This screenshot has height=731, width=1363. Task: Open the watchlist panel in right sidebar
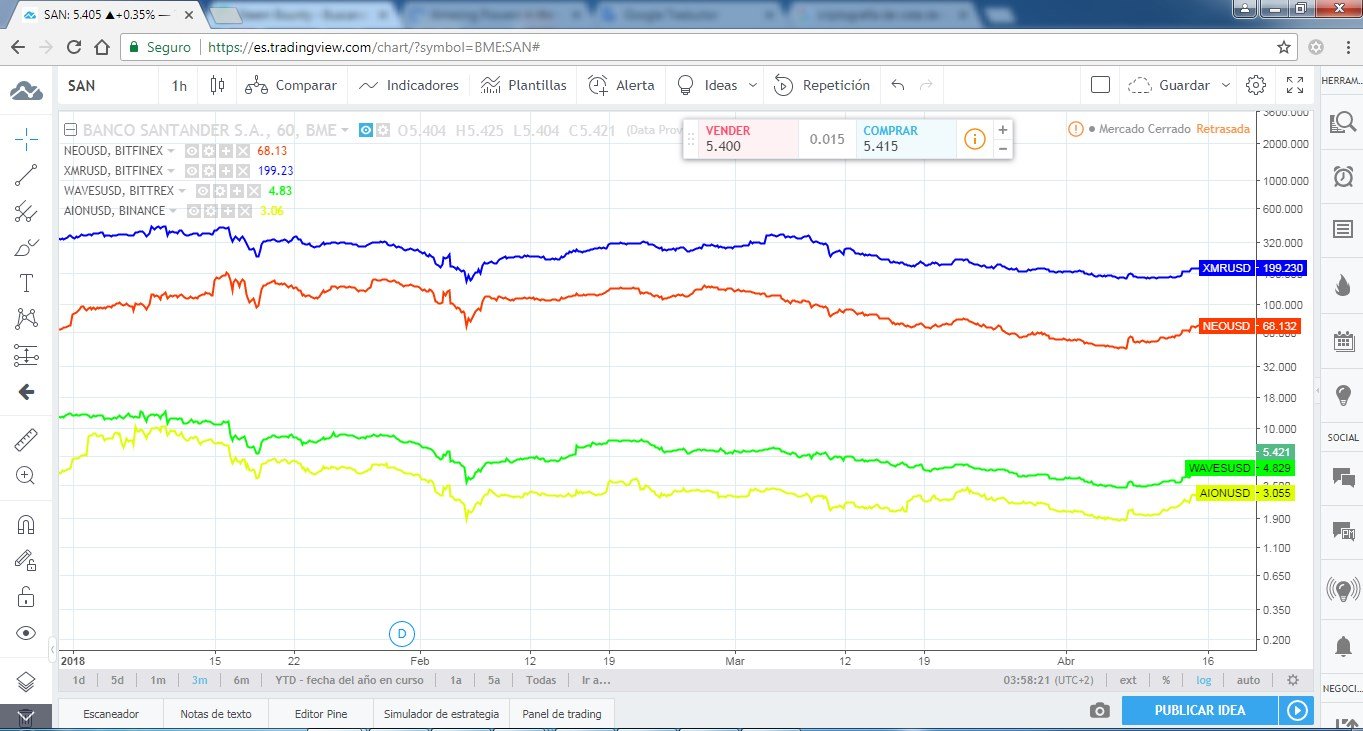1342,122
